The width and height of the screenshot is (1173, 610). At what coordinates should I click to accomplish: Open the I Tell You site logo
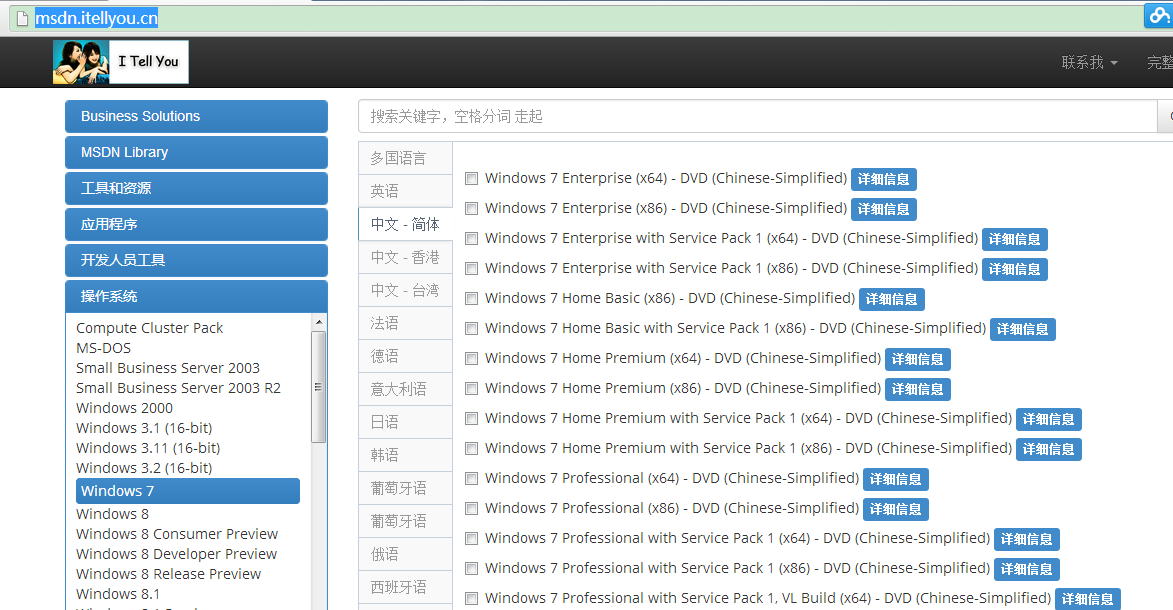click(x=120, y=62)
